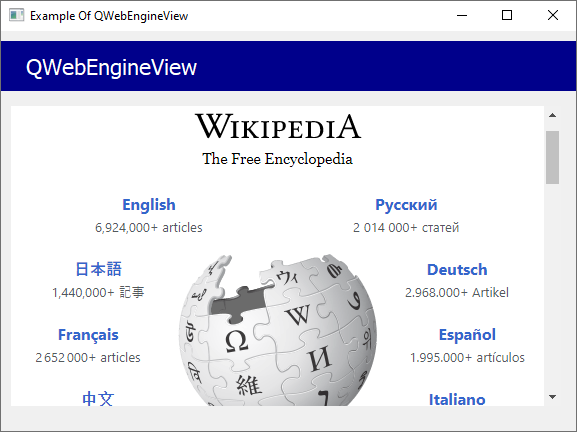Open the Deutsch Wikipedia link
The width and height of the screenshot is (577, 432).
[457, 270]
